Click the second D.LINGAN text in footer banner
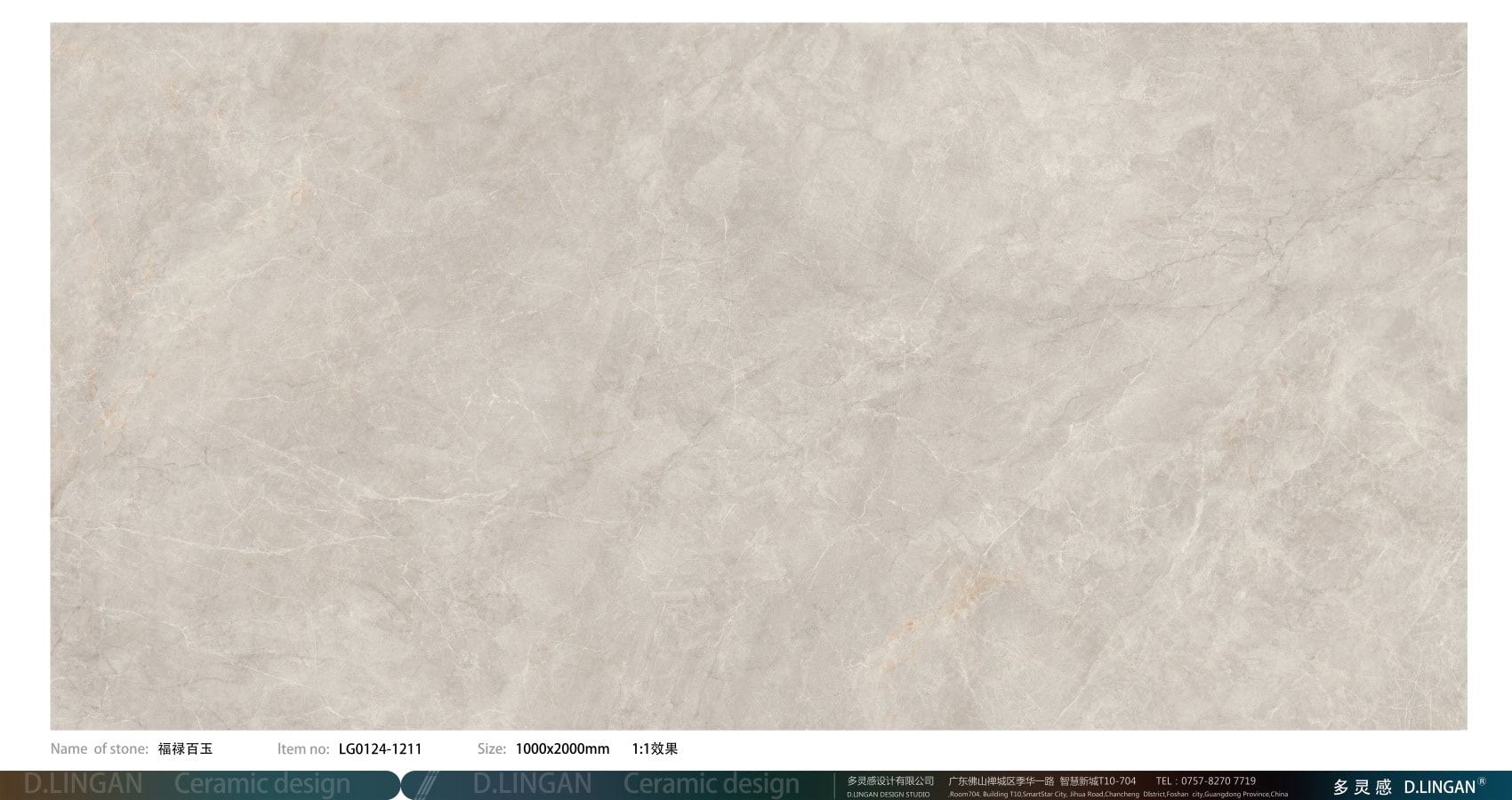The image size is (1512, 800). (x=532, y=784)
